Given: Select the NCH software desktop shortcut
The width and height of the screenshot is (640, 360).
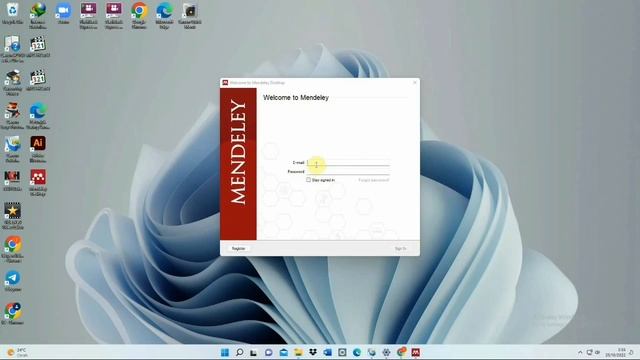Looking at the screenshot, I should [12, 180].
